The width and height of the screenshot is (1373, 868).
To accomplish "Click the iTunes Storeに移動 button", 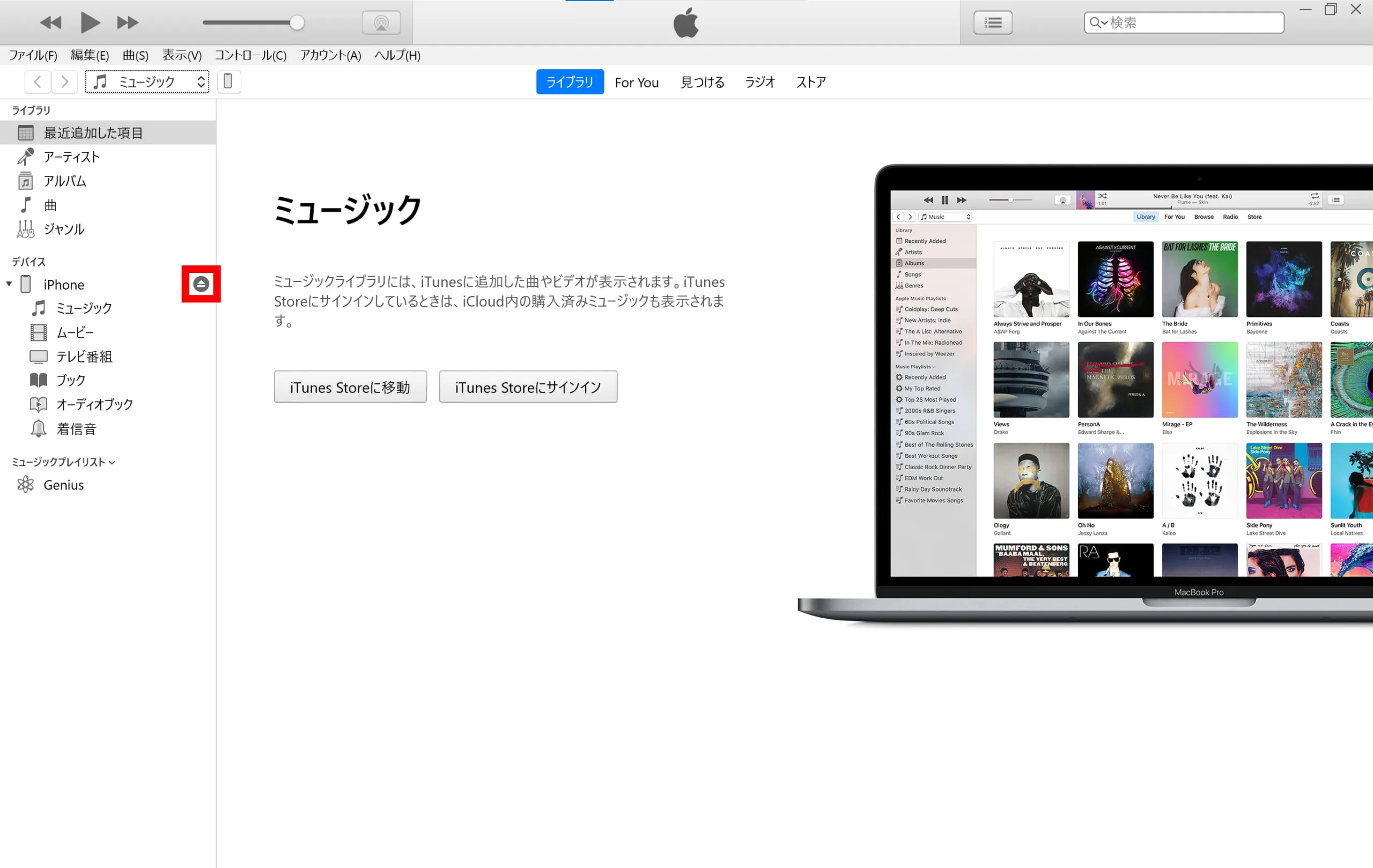I will click(350, 387).
